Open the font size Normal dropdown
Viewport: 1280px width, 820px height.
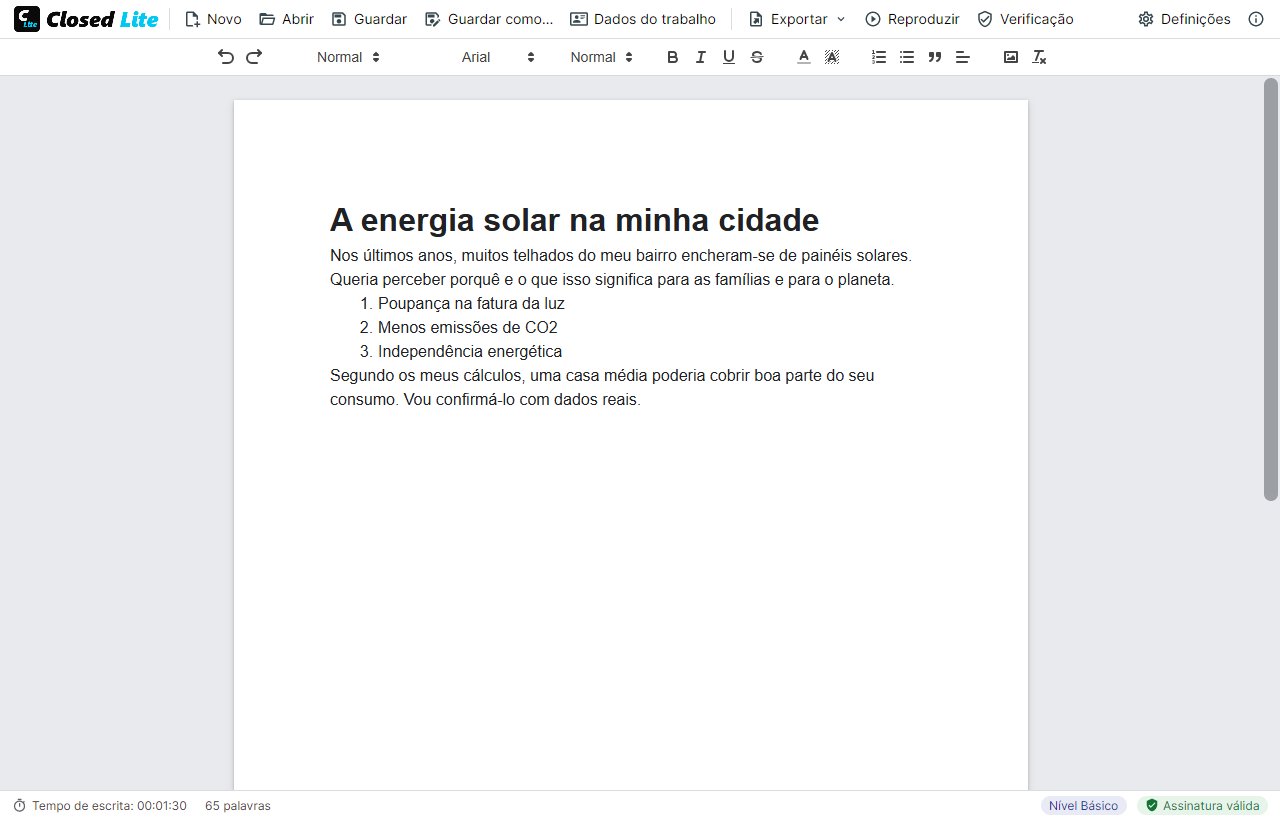[x=602, y=57]
